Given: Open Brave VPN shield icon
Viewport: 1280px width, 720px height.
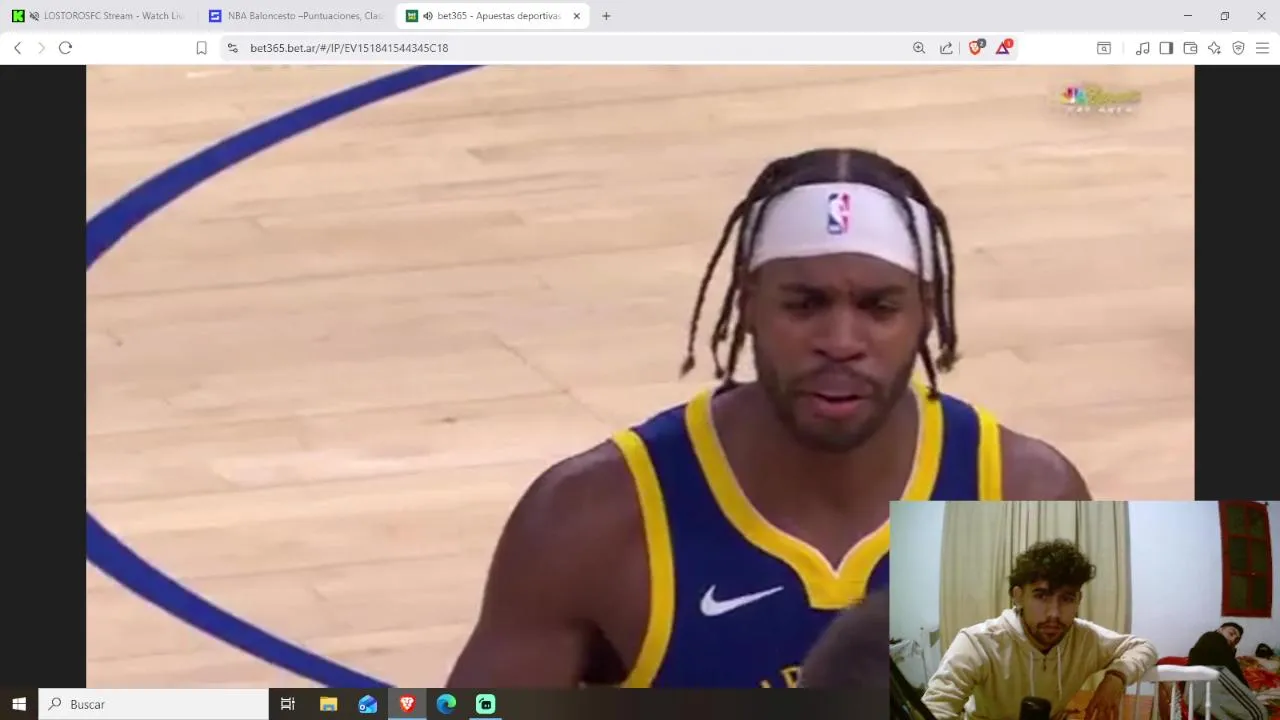Looking at the screenshot, I should coord(1238,48).
